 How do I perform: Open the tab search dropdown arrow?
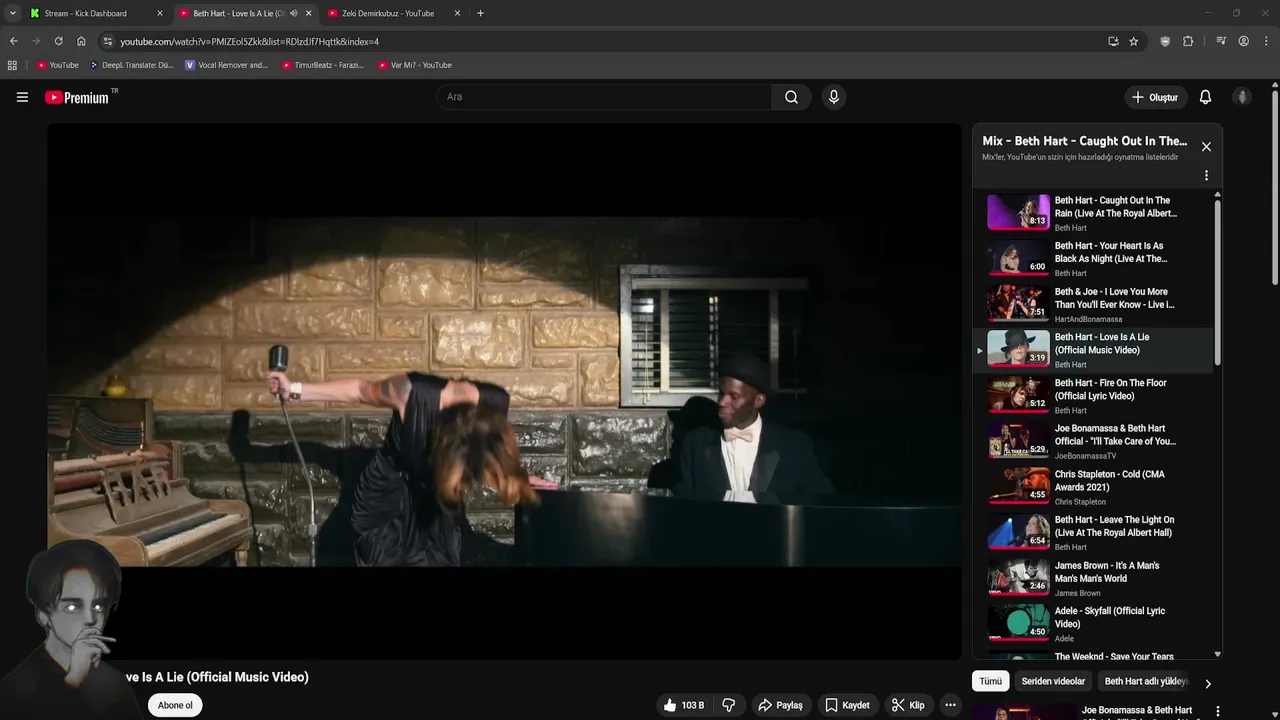click(12, 13)
